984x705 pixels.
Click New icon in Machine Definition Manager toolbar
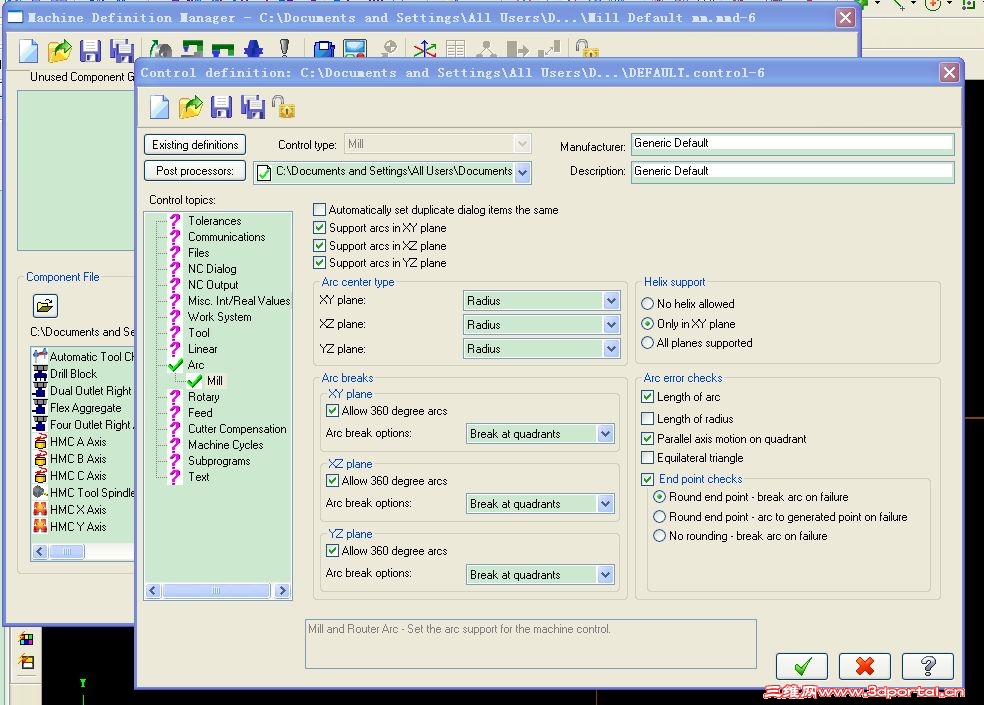coord(29,50)
